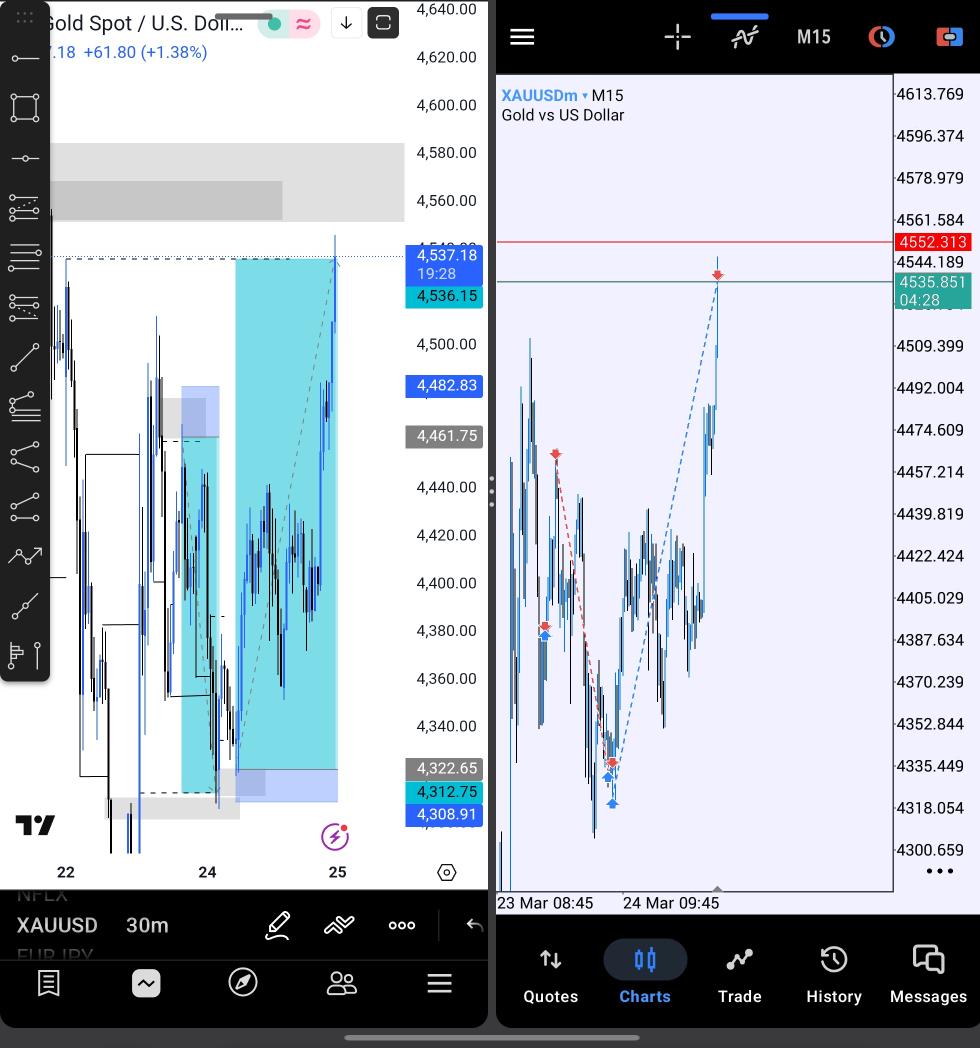Toggle the green dot pill on TradingView header
This screenshot has width=980, height=1048.
click(273, 24)
